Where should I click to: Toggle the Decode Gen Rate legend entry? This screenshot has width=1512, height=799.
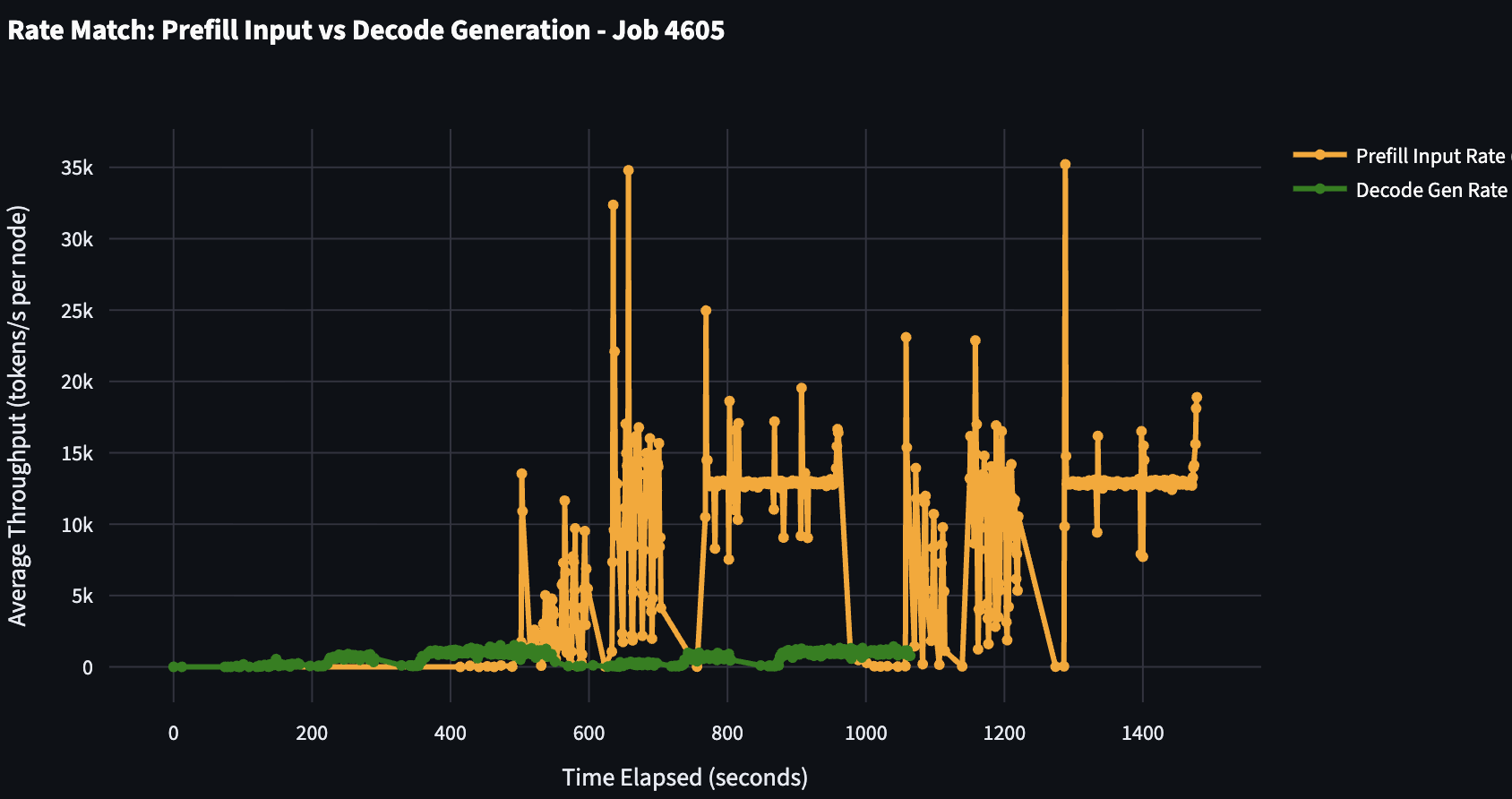(x=1430, y=190)
